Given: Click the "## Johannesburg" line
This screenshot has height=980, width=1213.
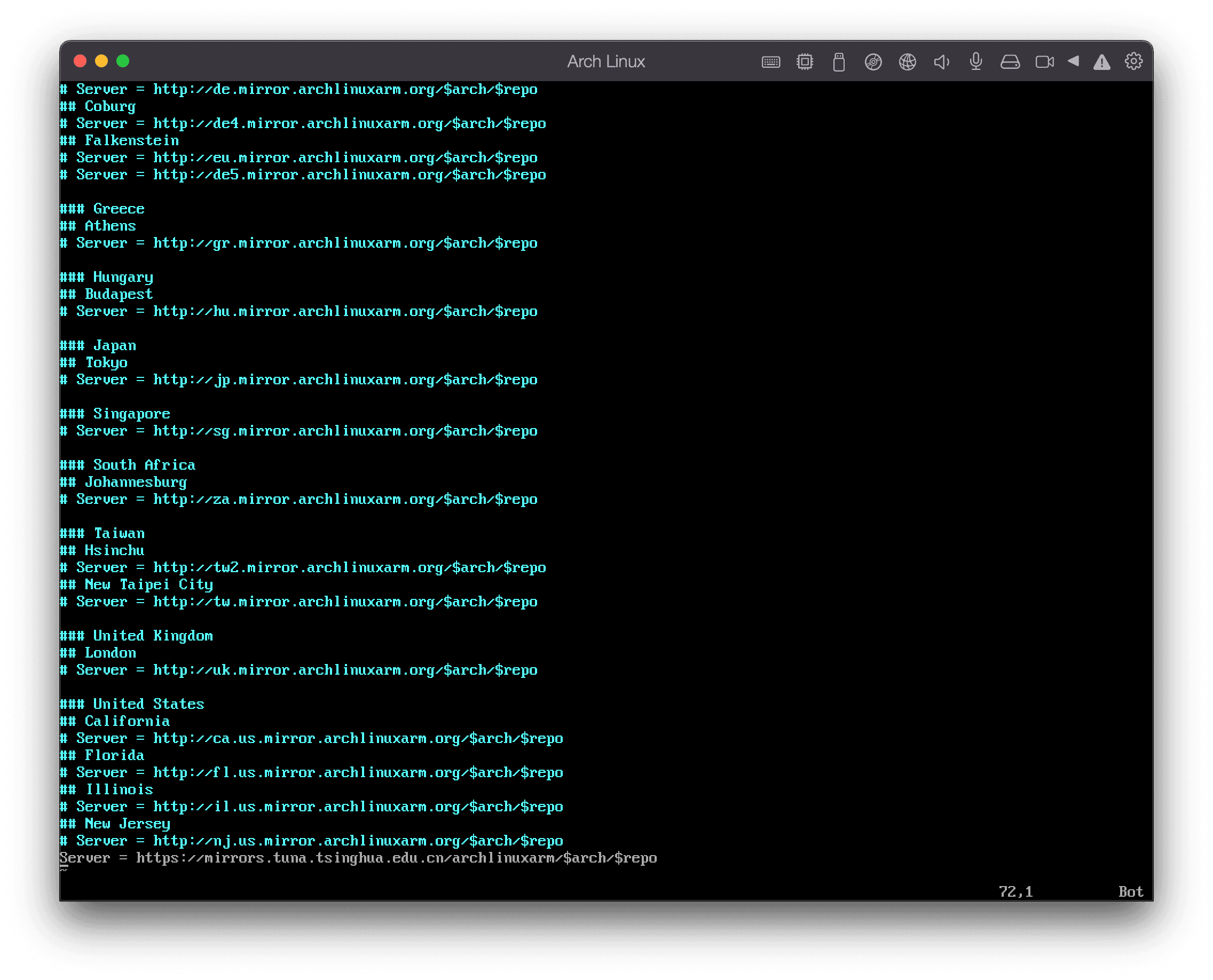Looking at the screenshot, I should [124, 482].
